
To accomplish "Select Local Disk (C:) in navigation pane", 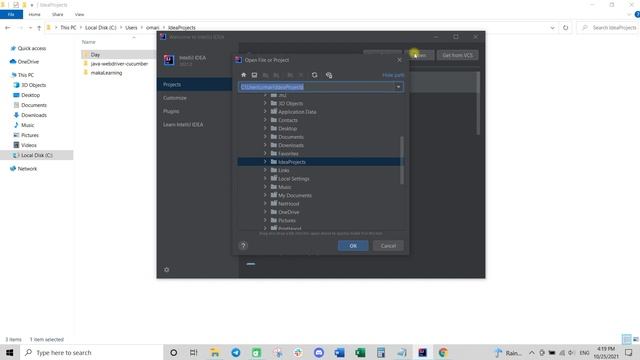I will [37, 155].
